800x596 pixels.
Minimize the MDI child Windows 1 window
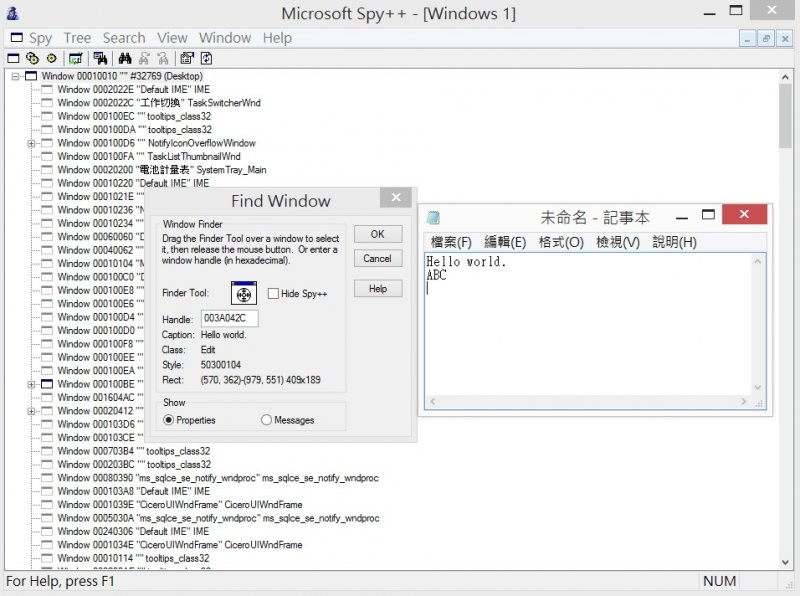(x=747, y=38)
